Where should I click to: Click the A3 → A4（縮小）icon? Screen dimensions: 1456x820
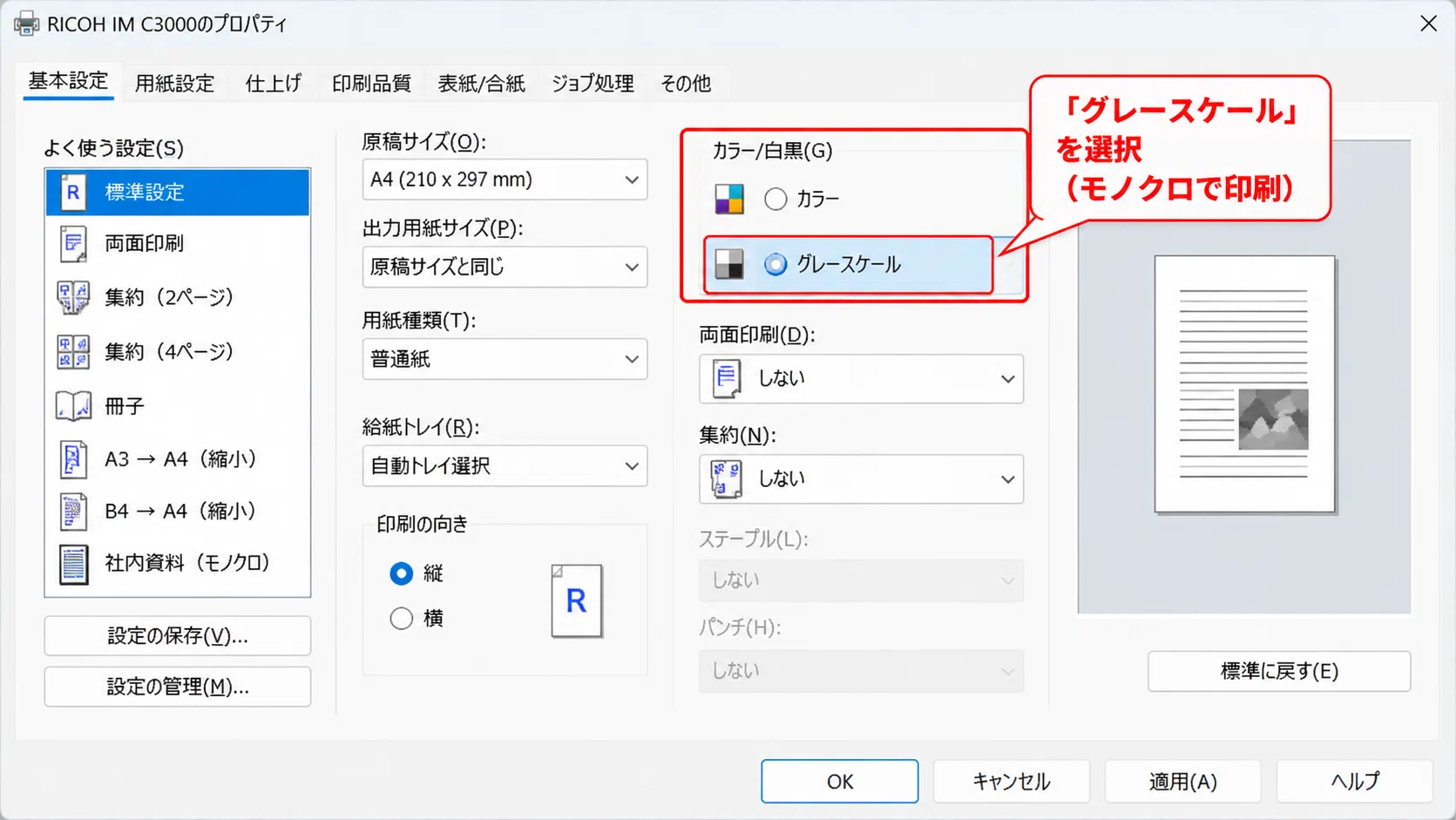[73, 459]
